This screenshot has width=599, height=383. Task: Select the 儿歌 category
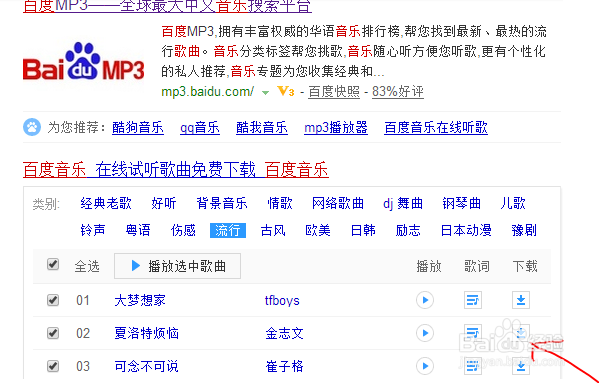coord(513,204)
